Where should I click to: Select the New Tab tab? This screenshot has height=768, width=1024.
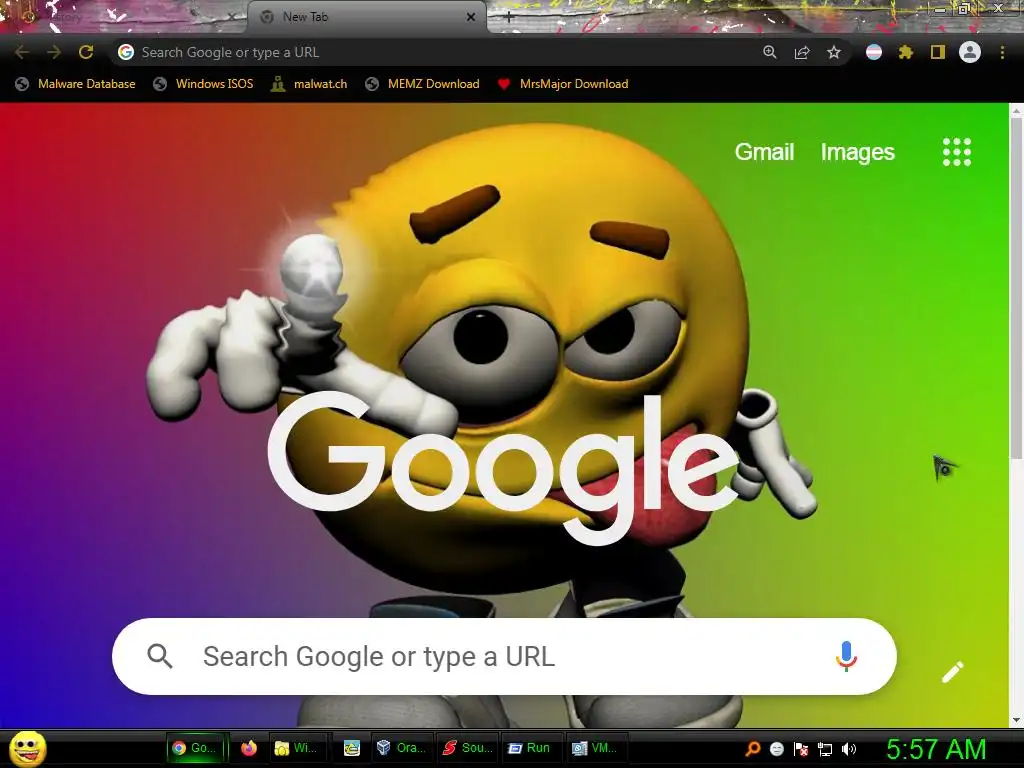(367, 17)
